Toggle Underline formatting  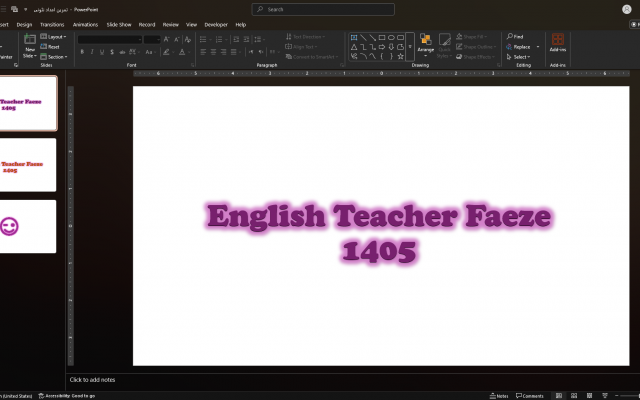point(102,51)
